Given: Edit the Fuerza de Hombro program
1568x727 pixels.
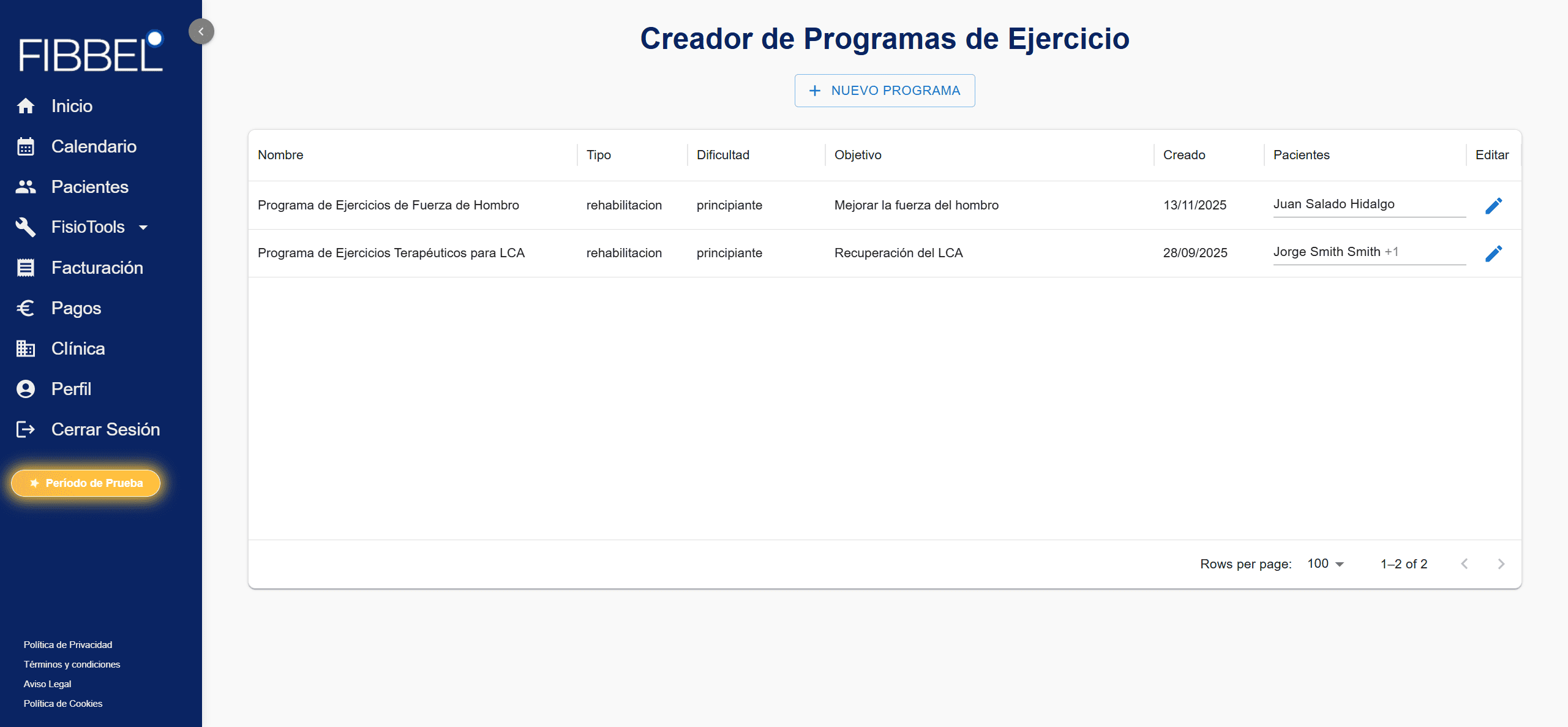Looking at the screenshot, I should coord(1493,206).
